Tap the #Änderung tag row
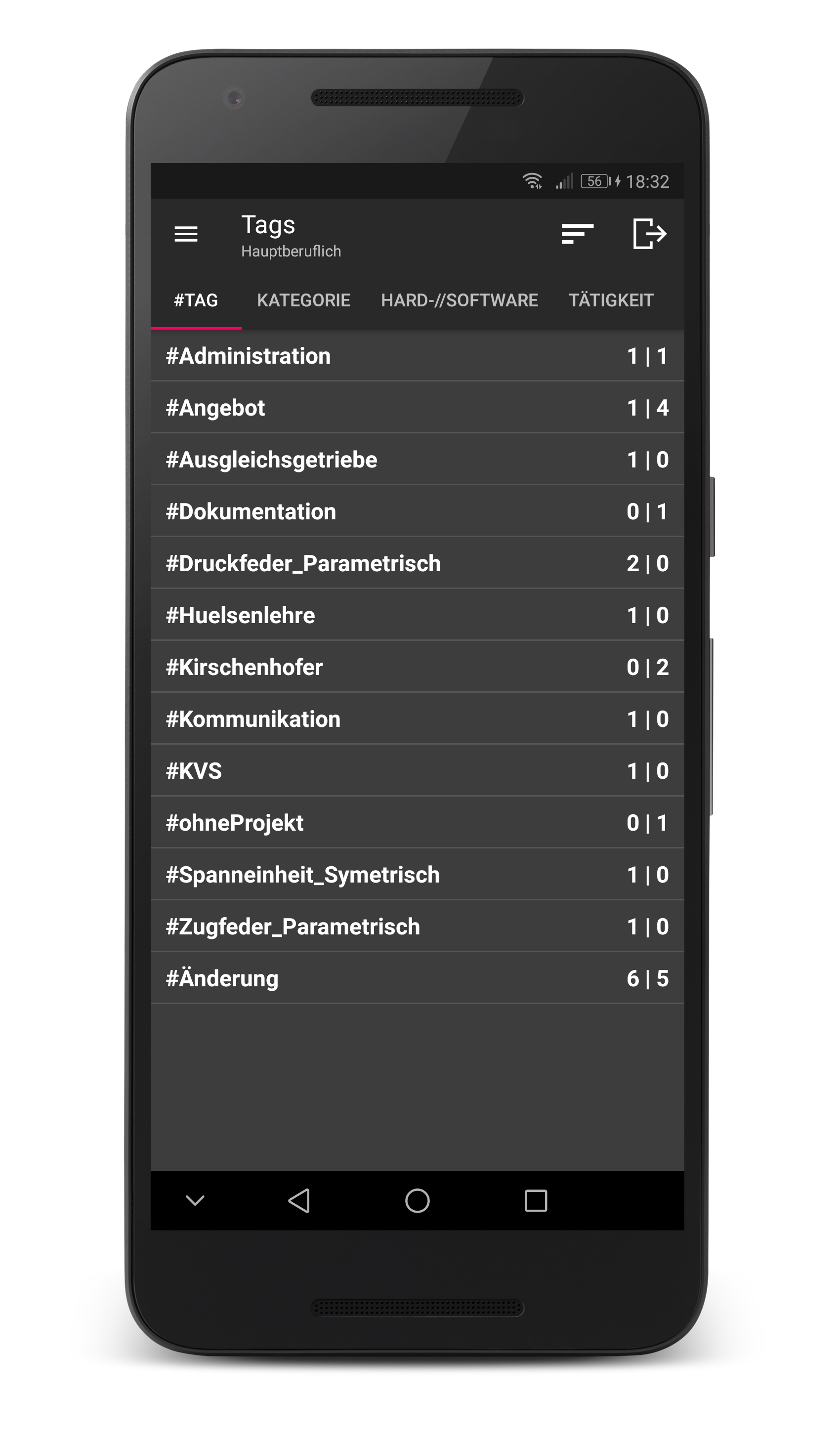This screenshot has width=840, height=1433. pyautogui.click(x=417, y=978)
